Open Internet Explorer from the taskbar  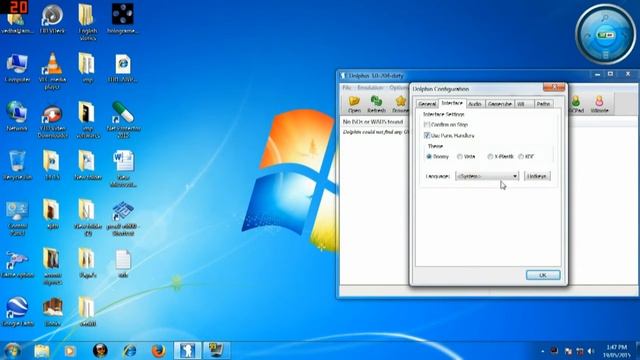pos(129,351)
